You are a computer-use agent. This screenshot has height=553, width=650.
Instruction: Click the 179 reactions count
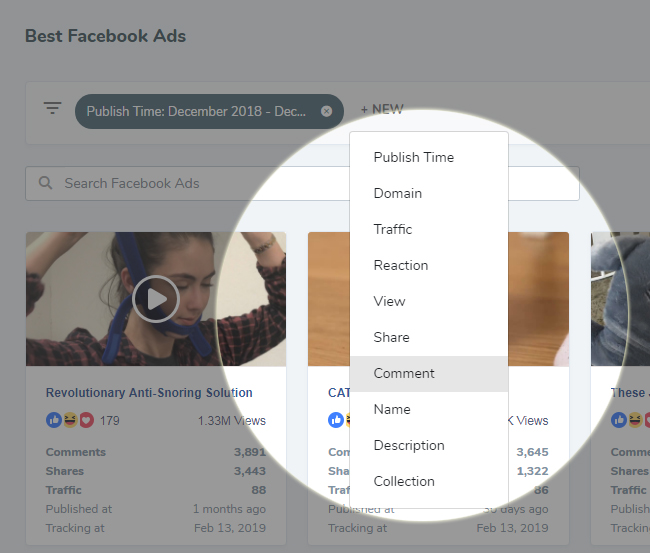[109, 421]
